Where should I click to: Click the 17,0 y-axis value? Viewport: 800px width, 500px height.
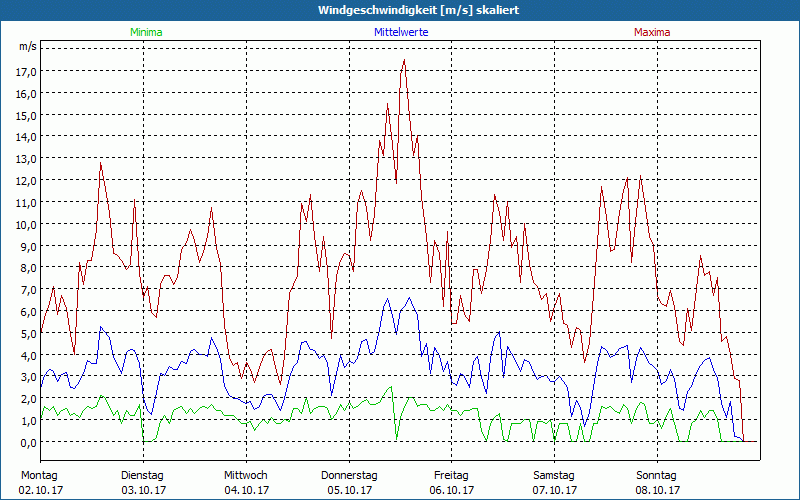point(26,72)
